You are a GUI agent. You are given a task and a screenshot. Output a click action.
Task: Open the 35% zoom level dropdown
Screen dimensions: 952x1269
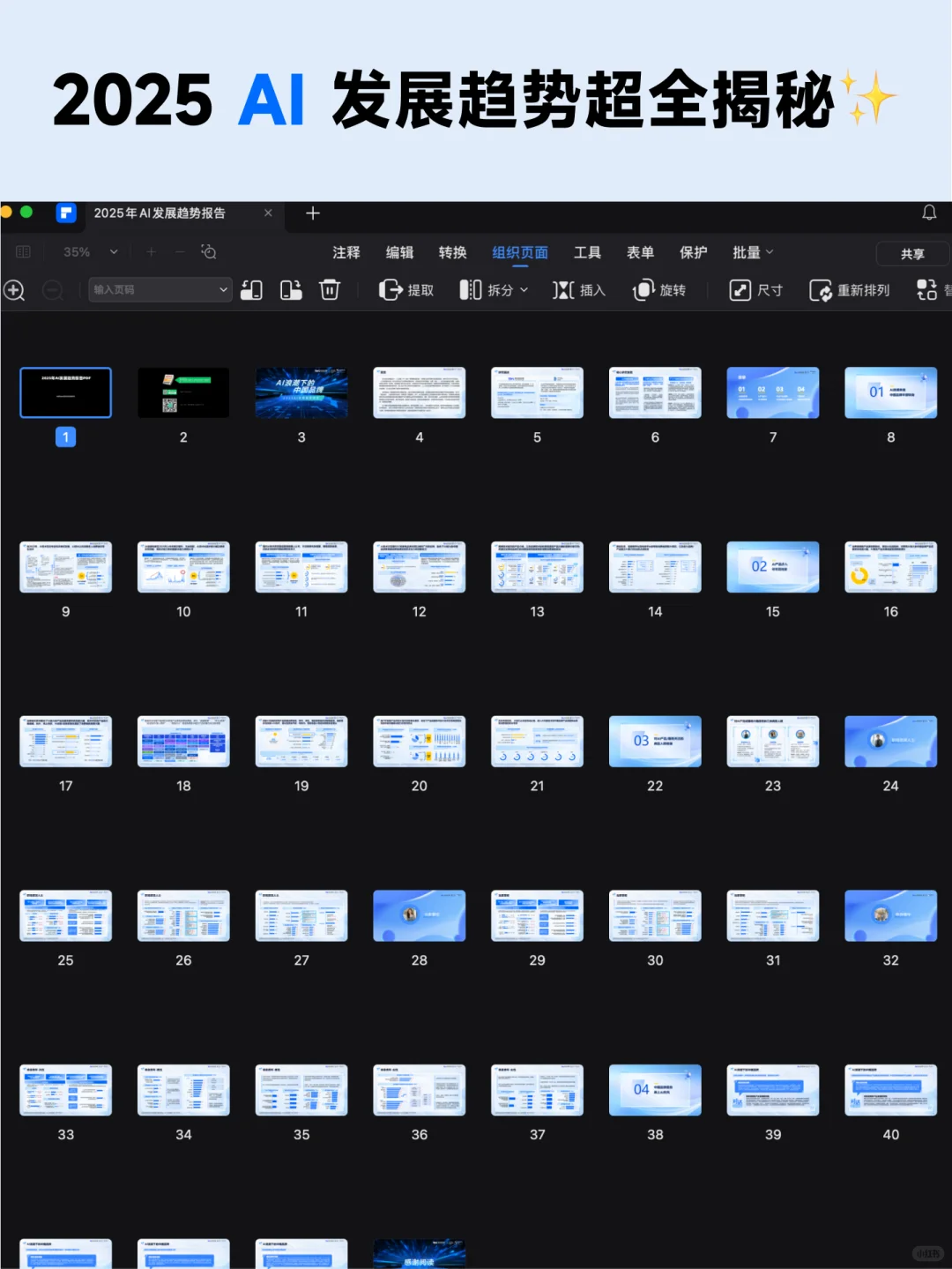(114, 252)
